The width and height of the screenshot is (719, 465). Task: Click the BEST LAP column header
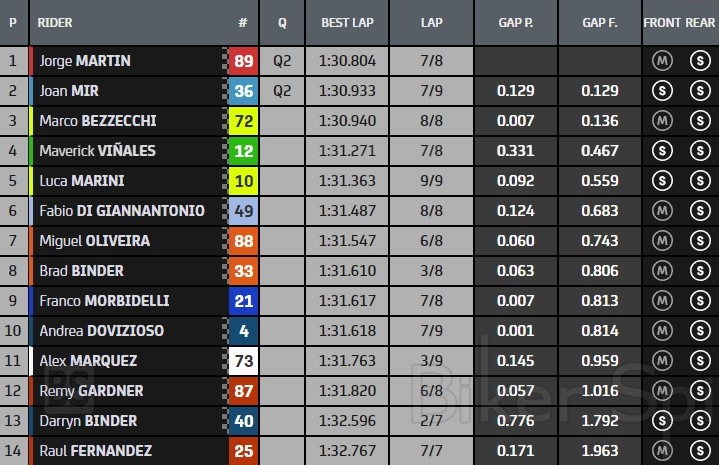pos(348,22)
